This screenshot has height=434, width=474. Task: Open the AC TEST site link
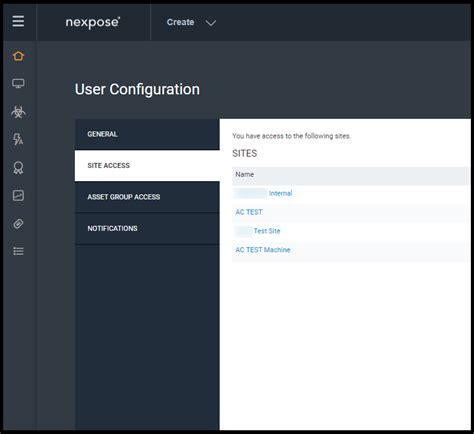click(249, 212)
